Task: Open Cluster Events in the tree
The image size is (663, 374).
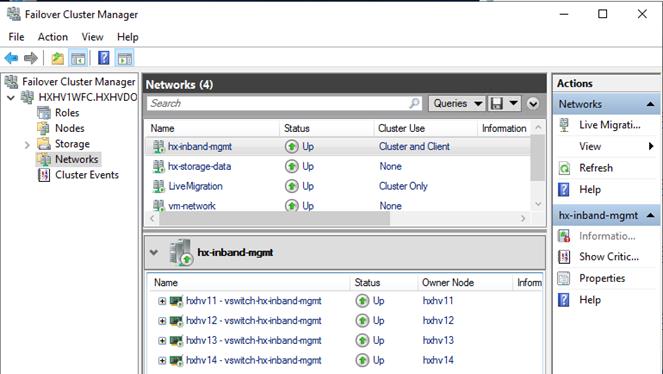Action: [87, 175]
